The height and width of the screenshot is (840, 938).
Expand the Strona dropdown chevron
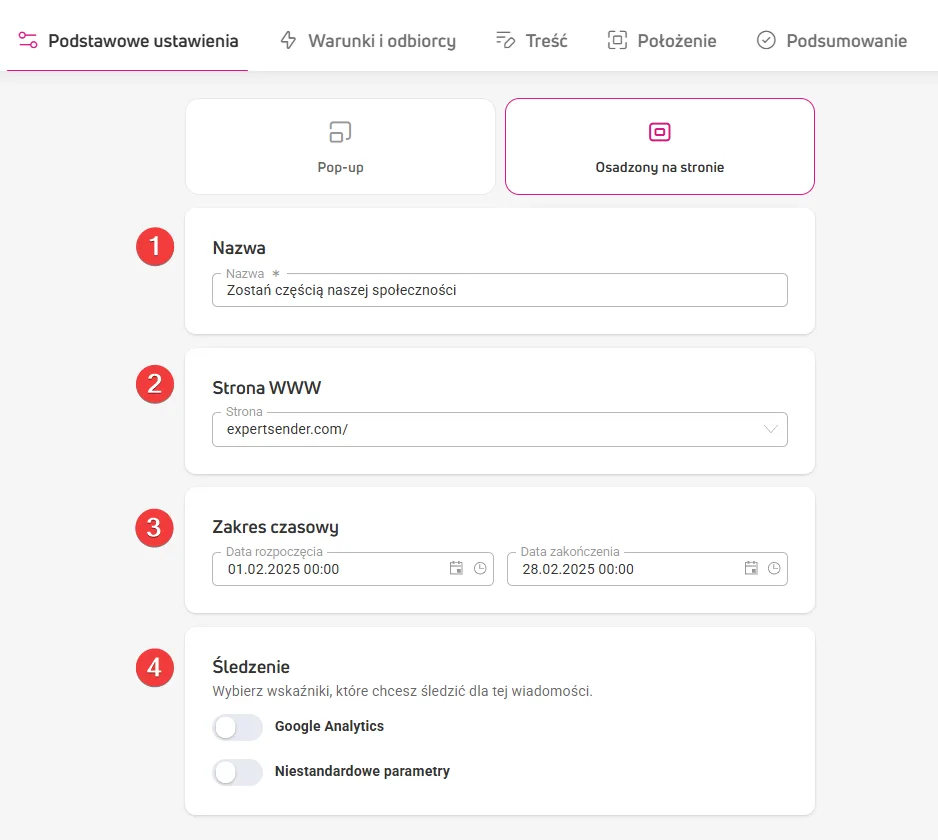click(x=770, y=429)
